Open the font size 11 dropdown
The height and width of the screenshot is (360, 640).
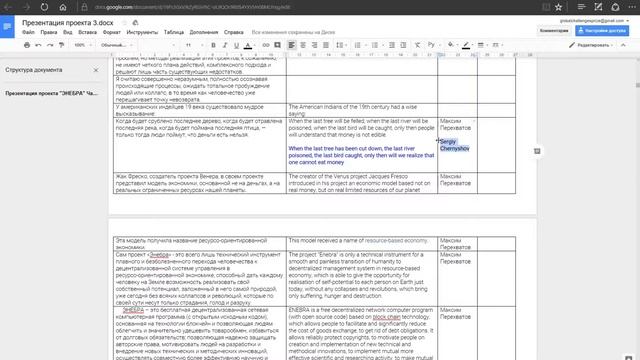[194, 45]
